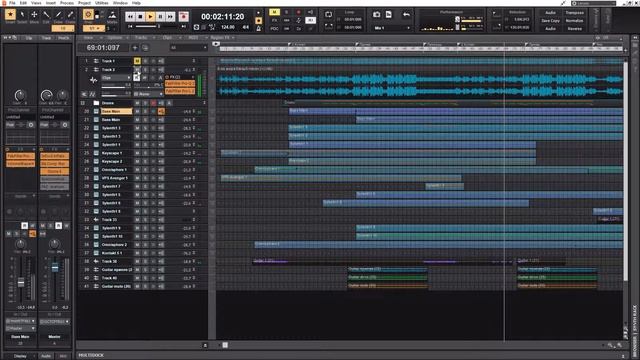Open the View menu of track view

[90, 38]
